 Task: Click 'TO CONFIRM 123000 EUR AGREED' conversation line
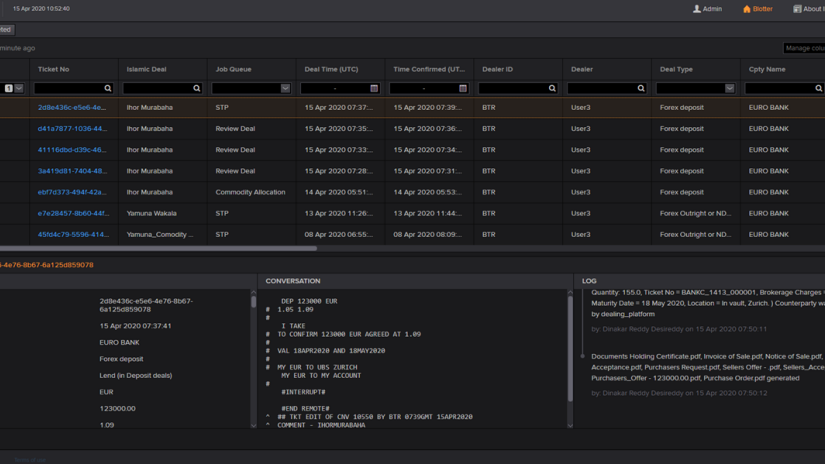tap(349, 334)
